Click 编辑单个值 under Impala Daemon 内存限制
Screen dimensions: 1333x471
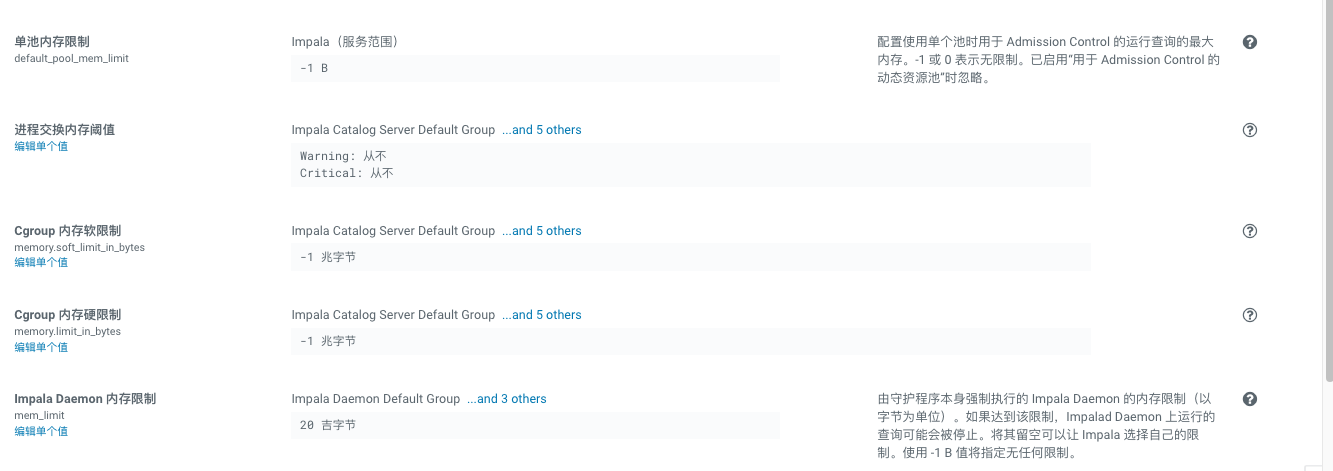(41, 431)
